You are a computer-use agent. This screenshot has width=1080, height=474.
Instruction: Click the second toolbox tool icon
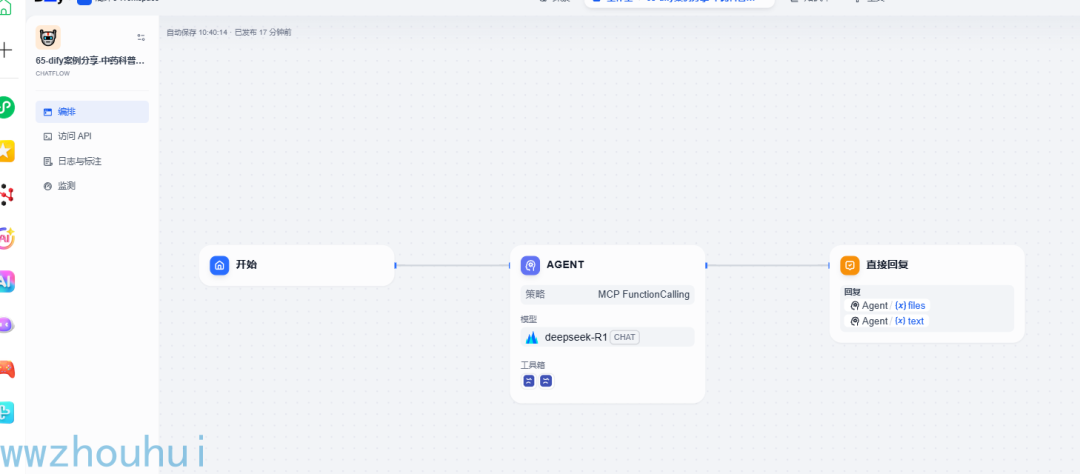click(x=546, y=380)
